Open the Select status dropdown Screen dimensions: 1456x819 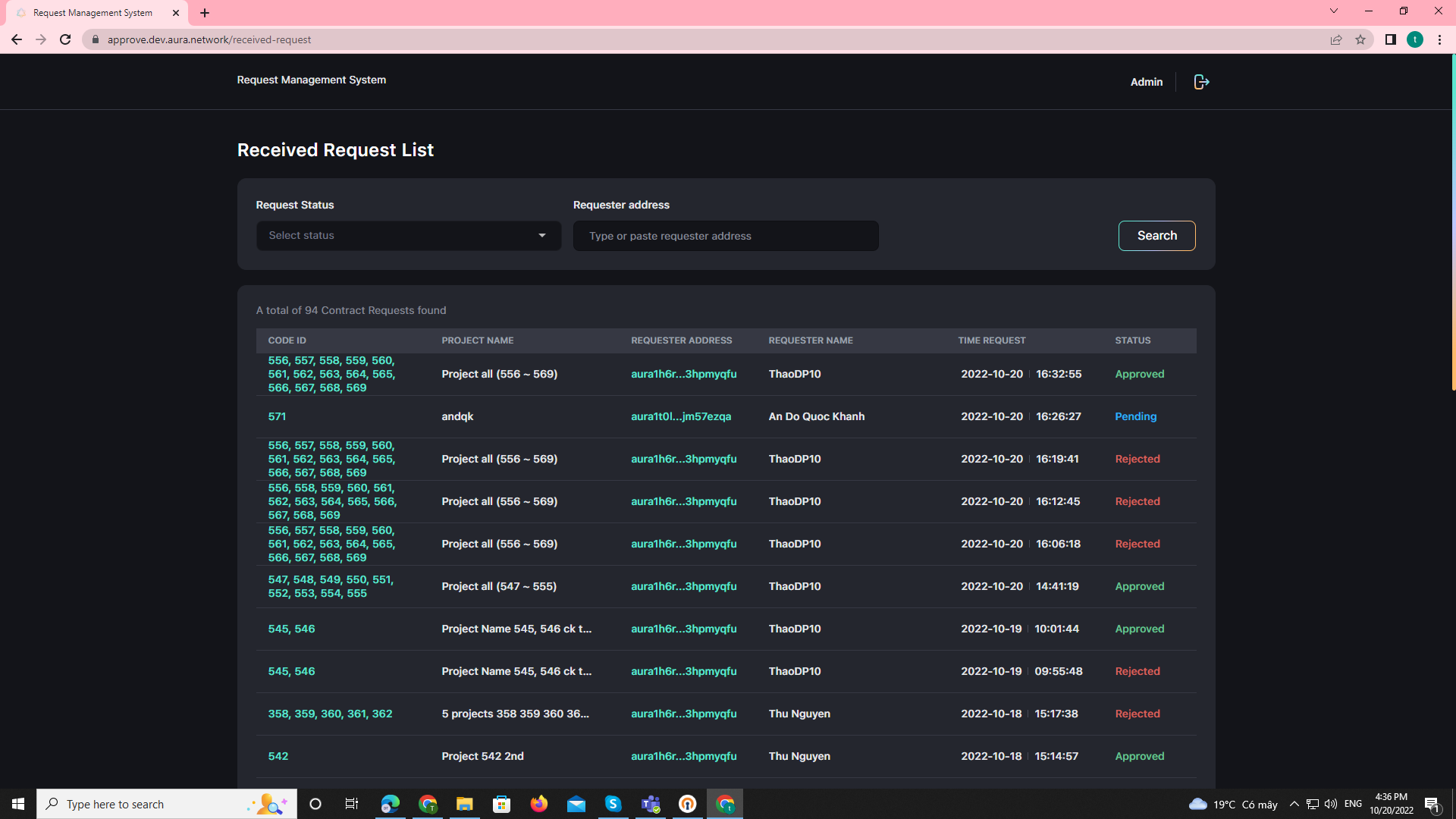coord(408,235)
